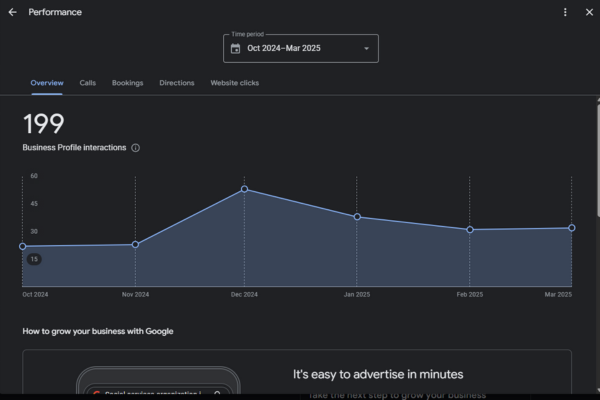Click the Feb 2025 axis label
Image resolution: width=600 pixels, height=400 pixels.
tap(470, 295)
